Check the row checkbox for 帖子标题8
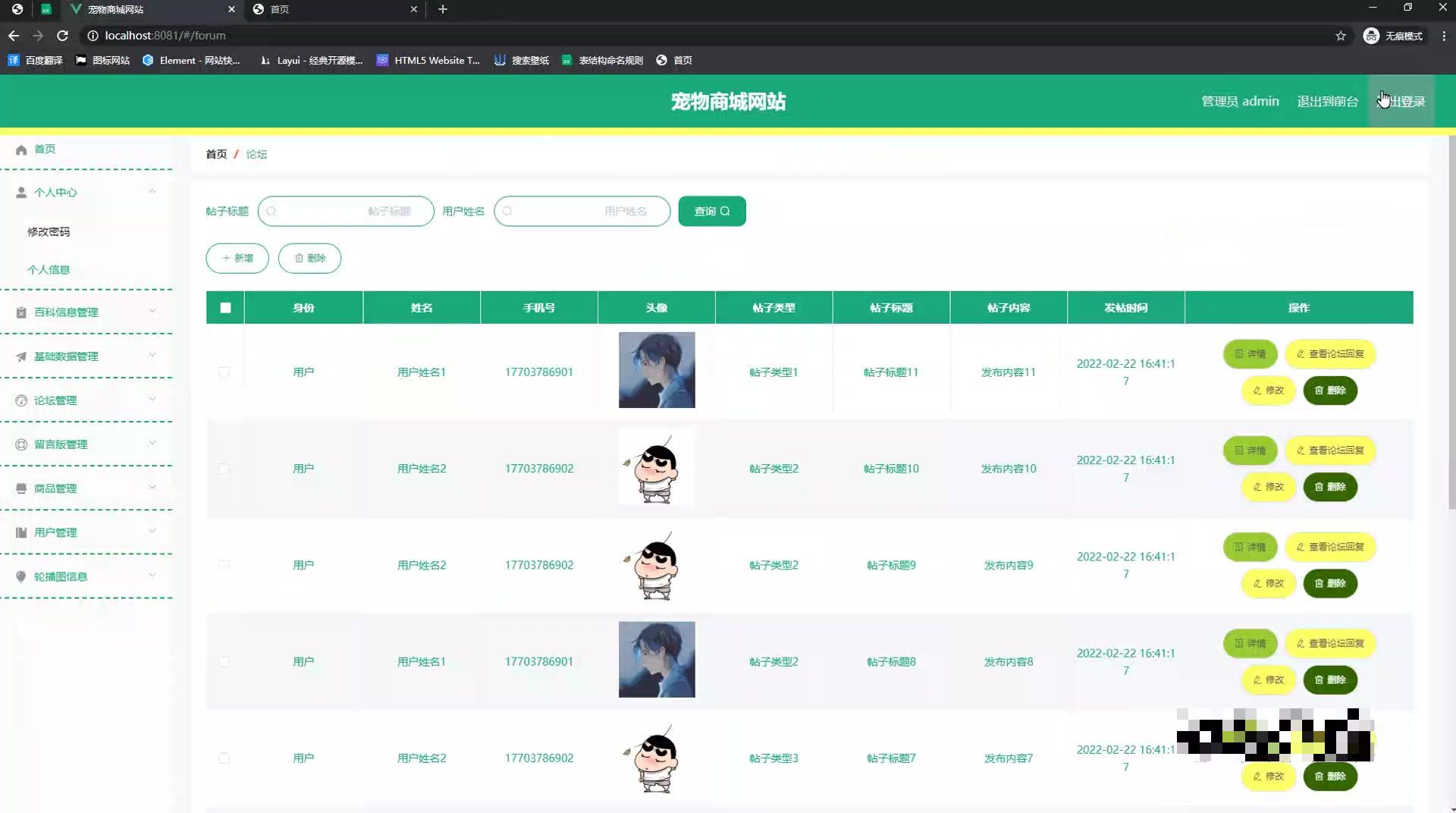Screen dimensions: 1456x813 [224, 661]
